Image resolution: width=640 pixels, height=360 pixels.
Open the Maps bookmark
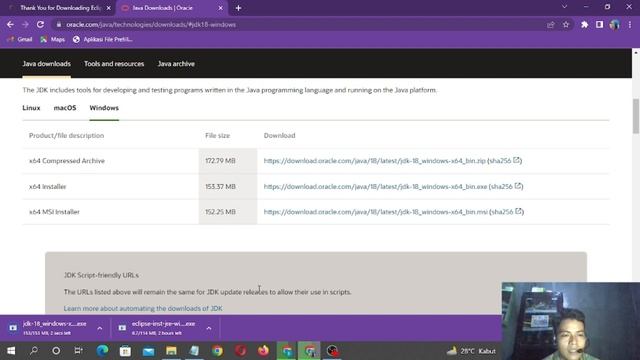53,39
